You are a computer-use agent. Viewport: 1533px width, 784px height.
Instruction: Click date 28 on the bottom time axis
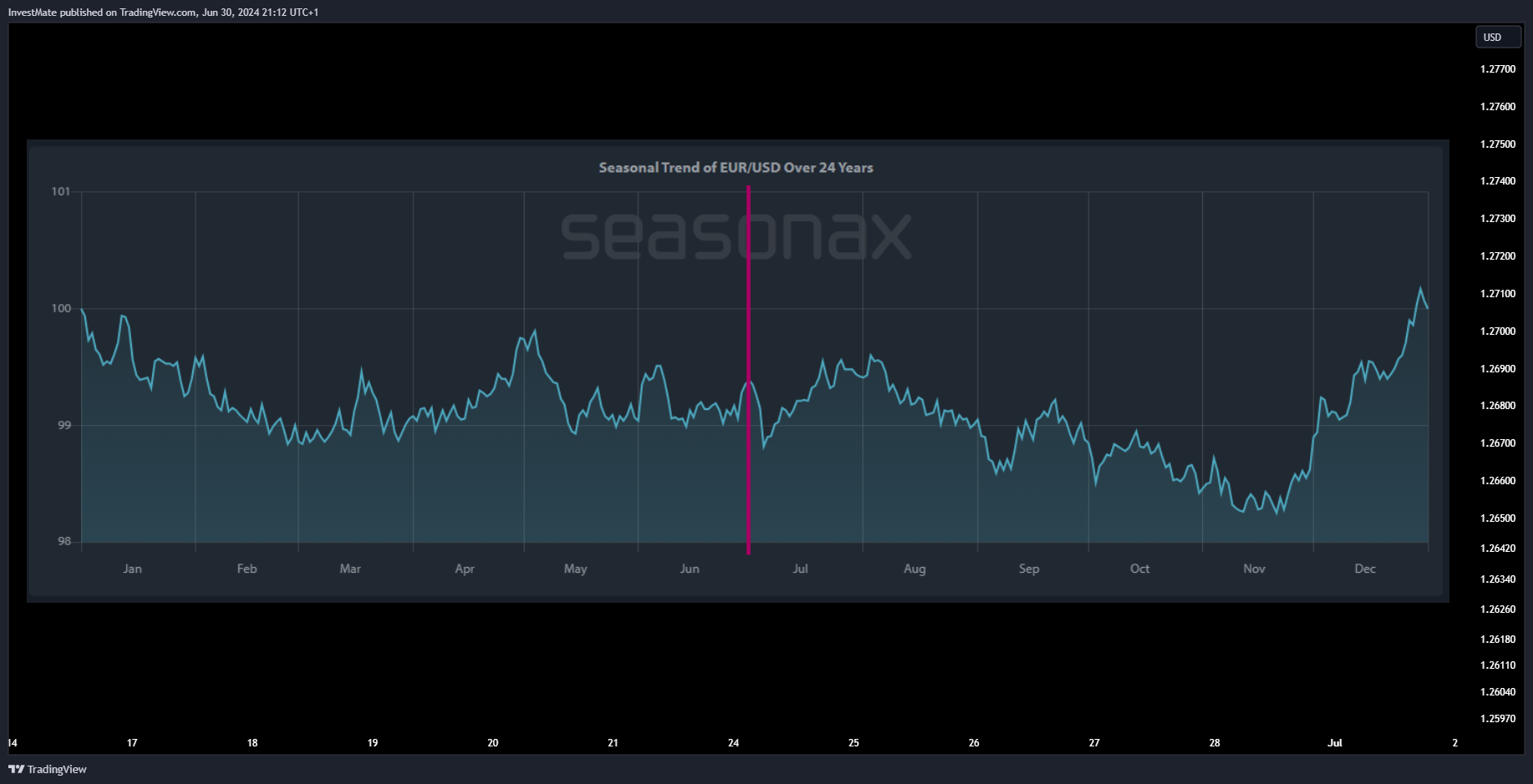[1215, 743]
